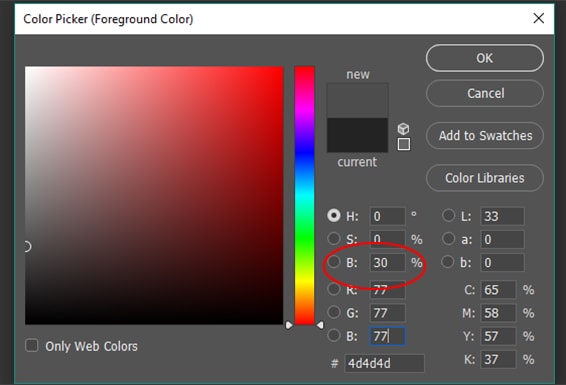Click the black K percentage field
Viewport: 566px width, 385px height.
pos(498,359)
